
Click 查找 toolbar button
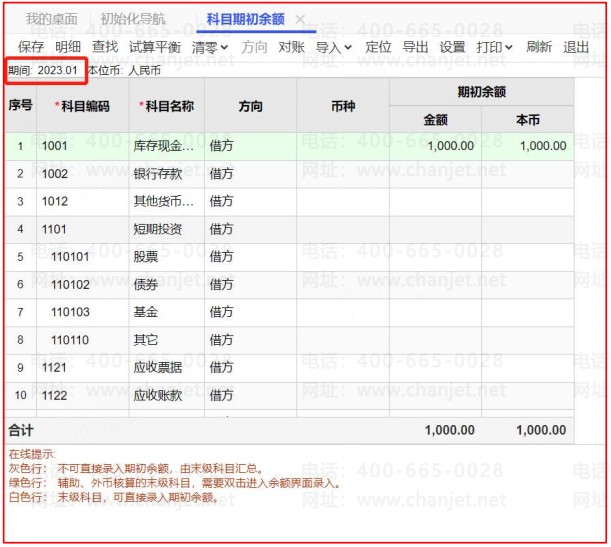pos(105,47)
